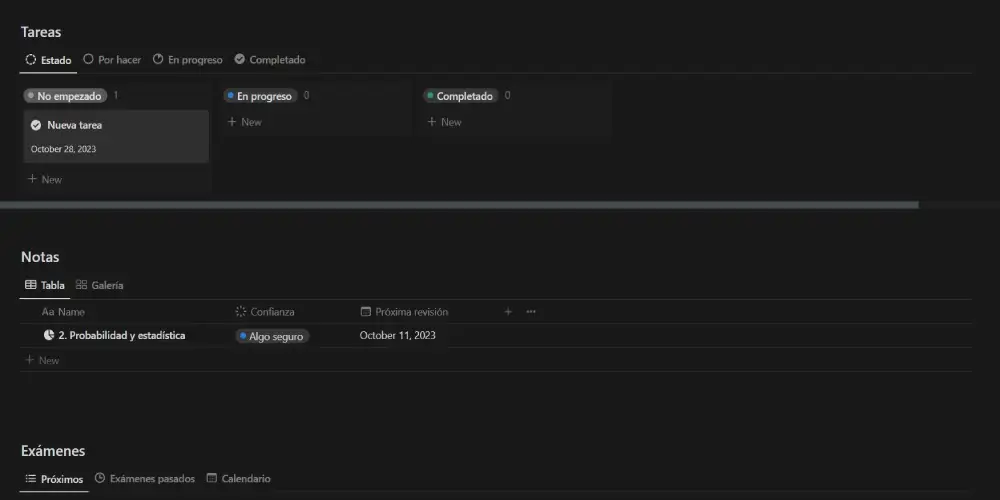Open the Calendario view in Exámenes
The height and width of the screenshot is (500, 1000).
(239, 479)
